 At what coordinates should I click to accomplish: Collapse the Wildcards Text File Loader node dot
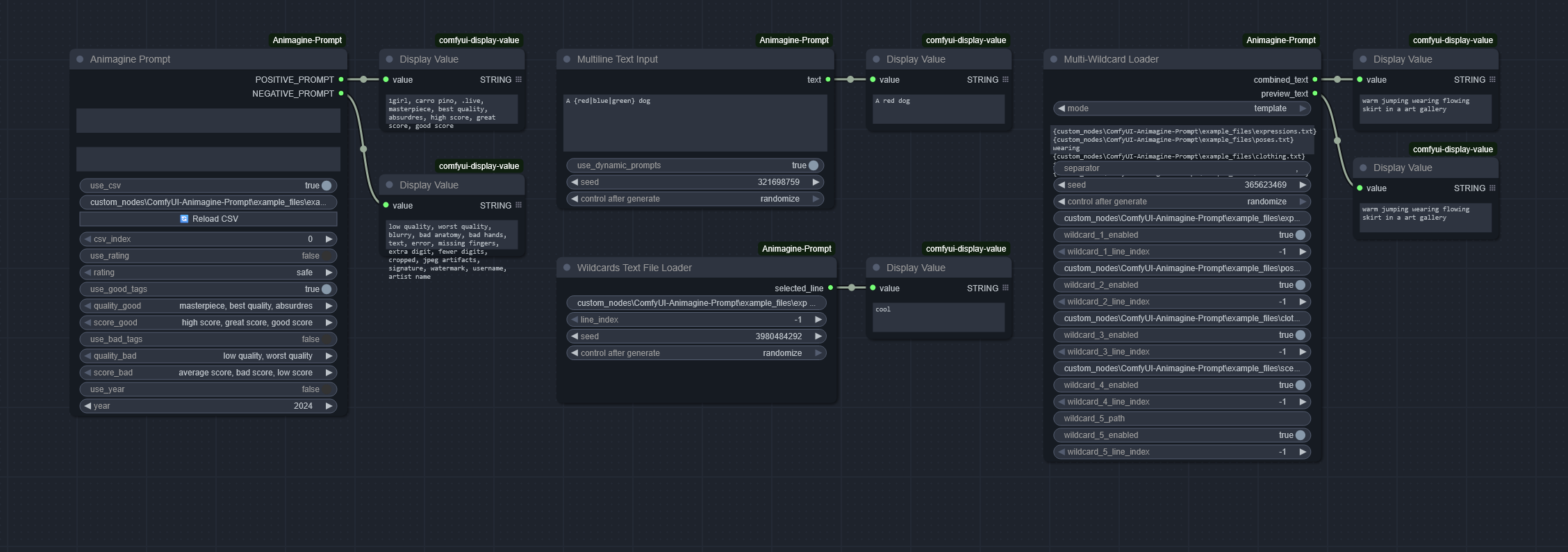coord(567,268)
